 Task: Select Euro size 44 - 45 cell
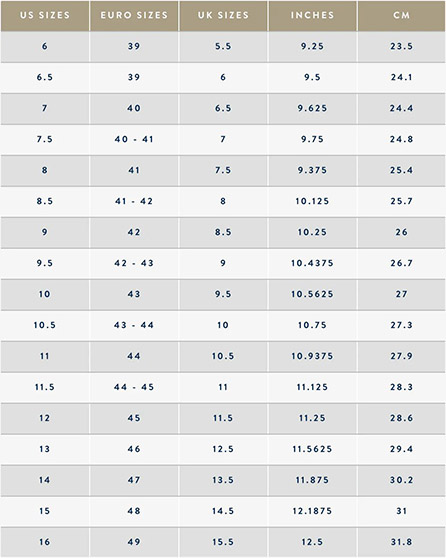click(x=134, y=387)
